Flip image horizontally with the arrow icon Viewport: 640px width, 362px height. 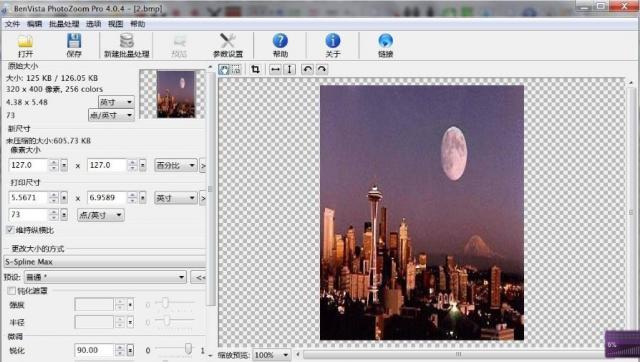(x=276, y=69)
